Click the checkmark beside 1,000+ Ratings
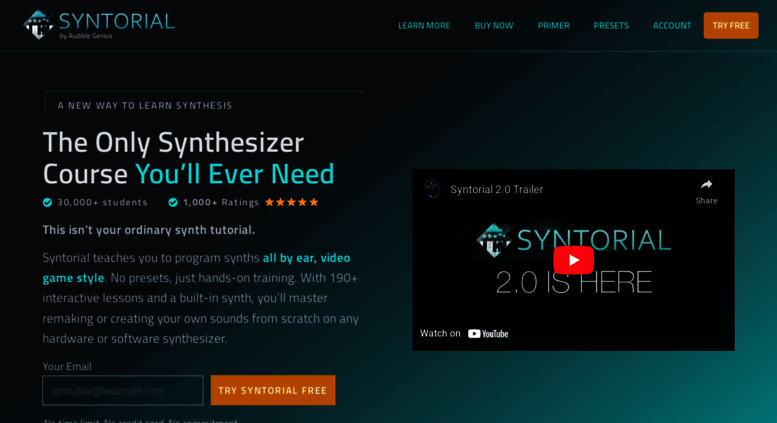 pyautogui.click(x=173, y=202)
